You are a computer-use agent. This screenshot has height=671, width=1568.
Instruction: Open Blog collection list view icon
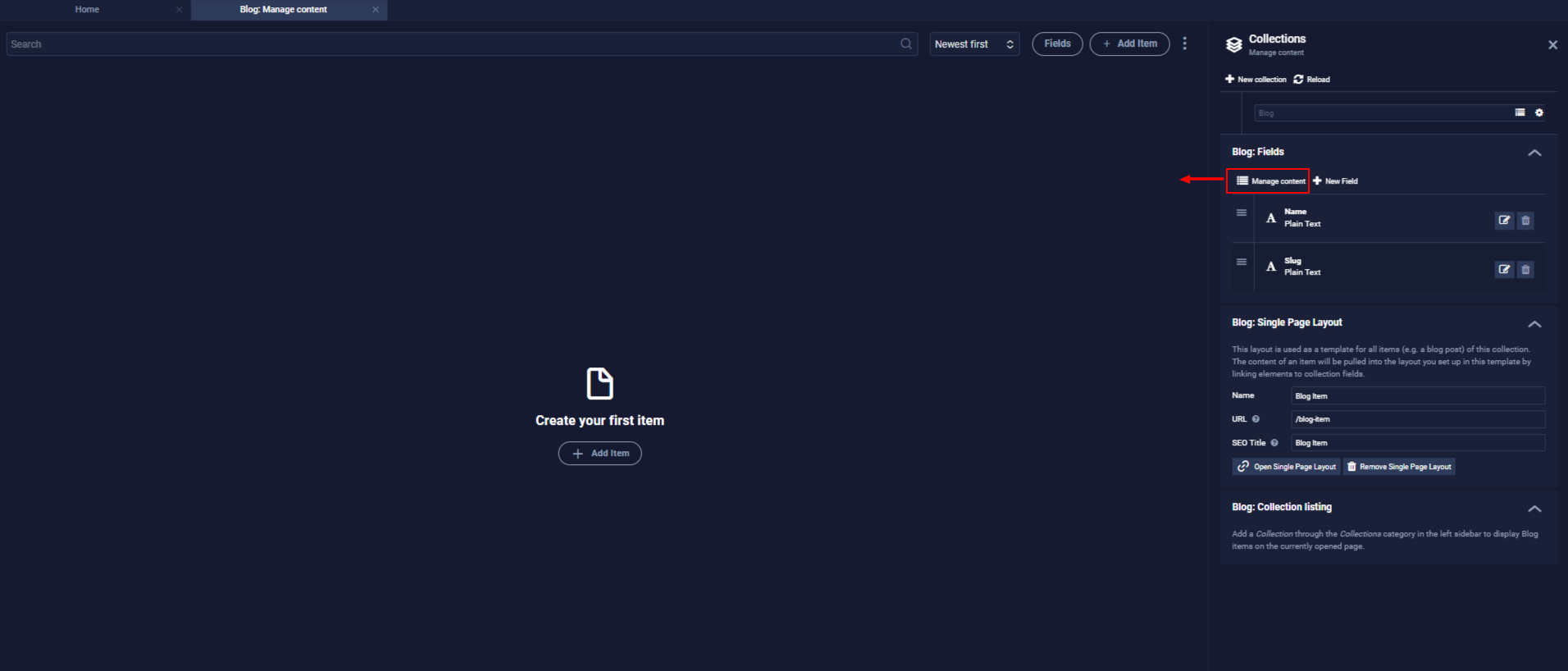point(1520,112)
